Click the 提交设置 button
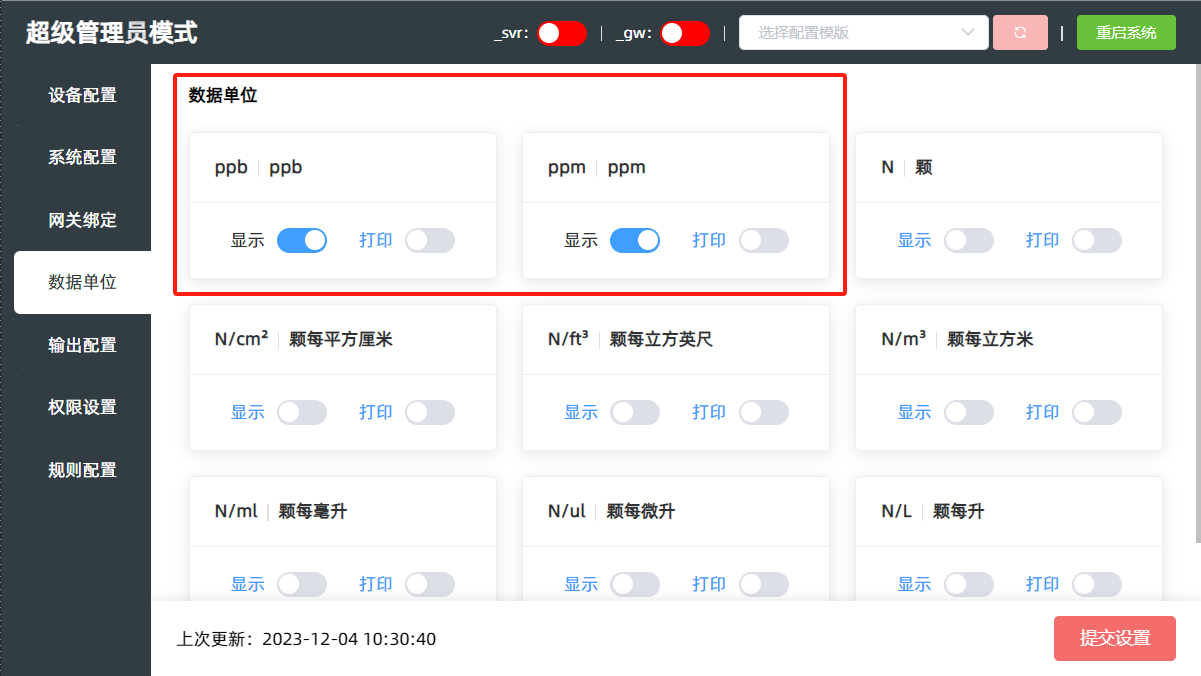1201x676 pixels. point(1114,638)
